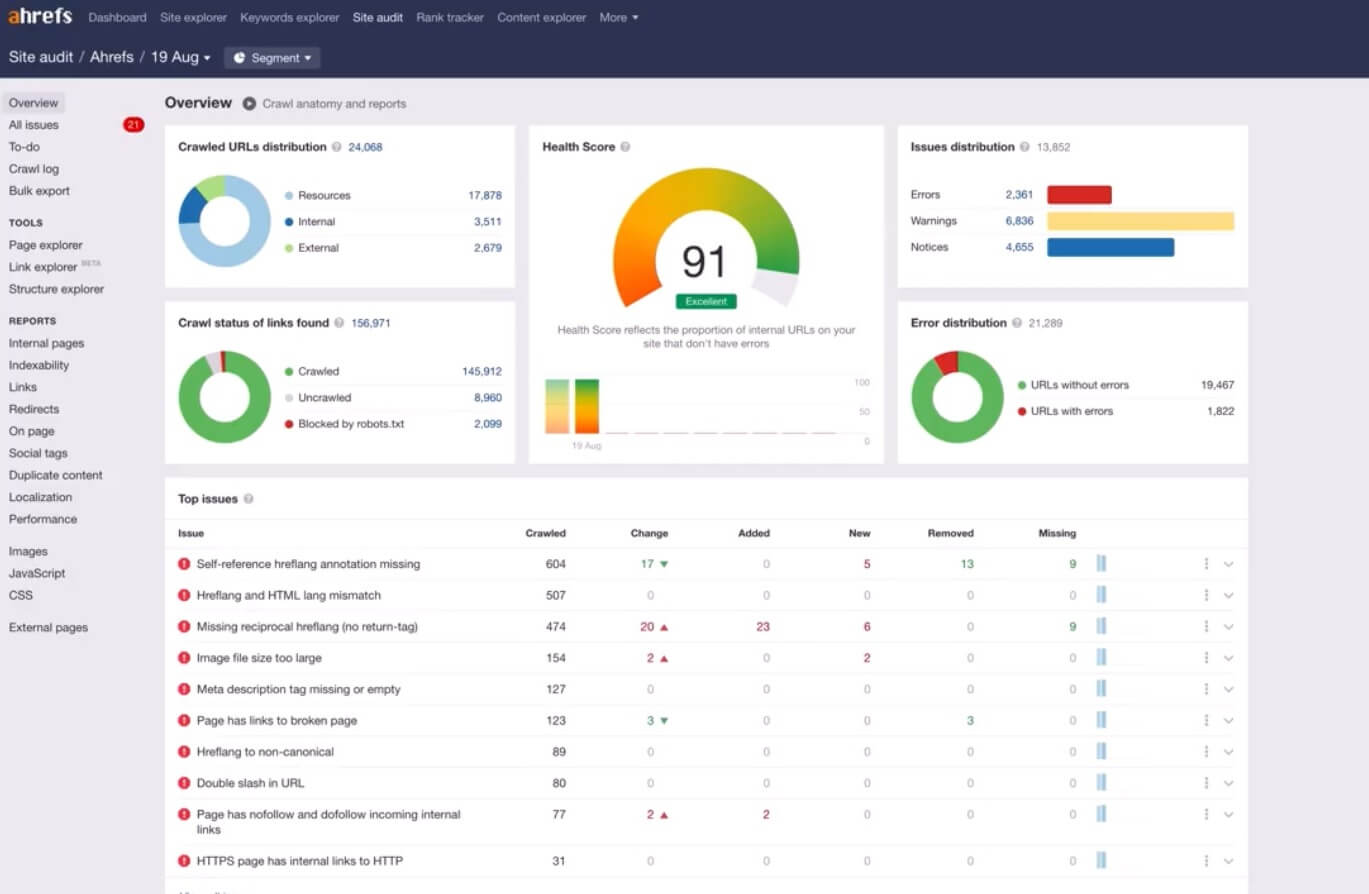Click error icon for Hreflang to non-canonical
The width and height of the screenshot is (1369, 894).
pos(184,752)
